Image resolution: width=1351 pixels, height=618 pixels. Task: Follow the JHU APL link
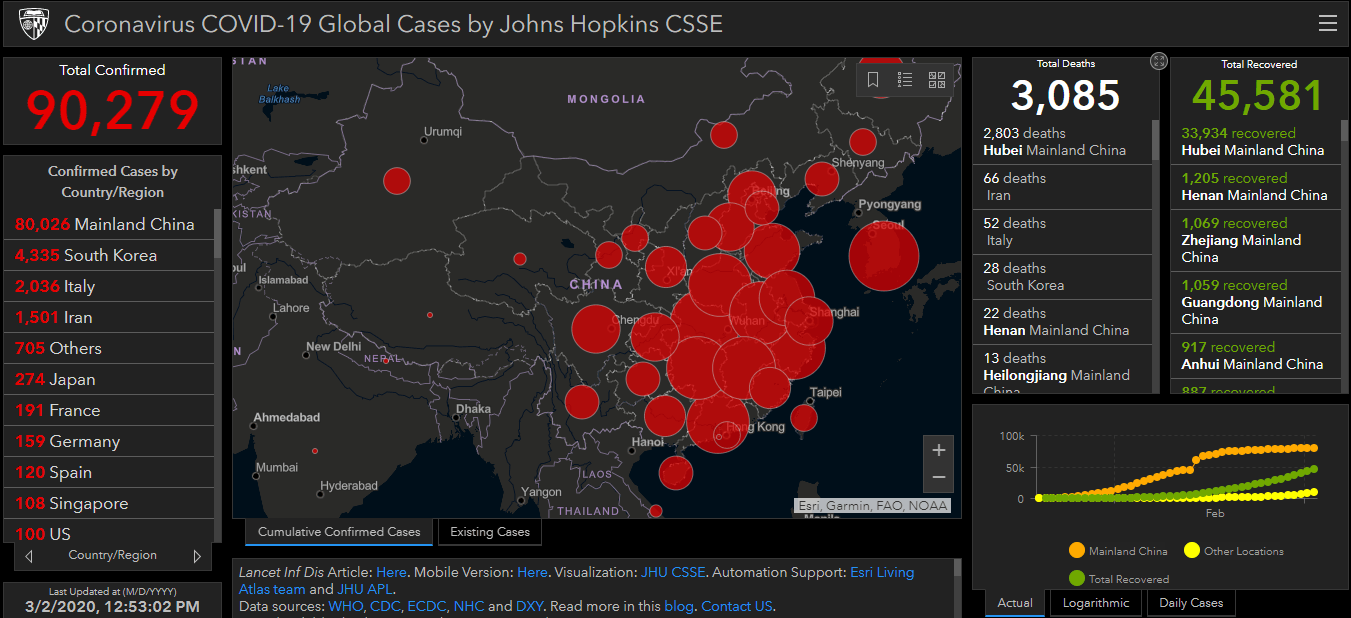coord(365,590)
